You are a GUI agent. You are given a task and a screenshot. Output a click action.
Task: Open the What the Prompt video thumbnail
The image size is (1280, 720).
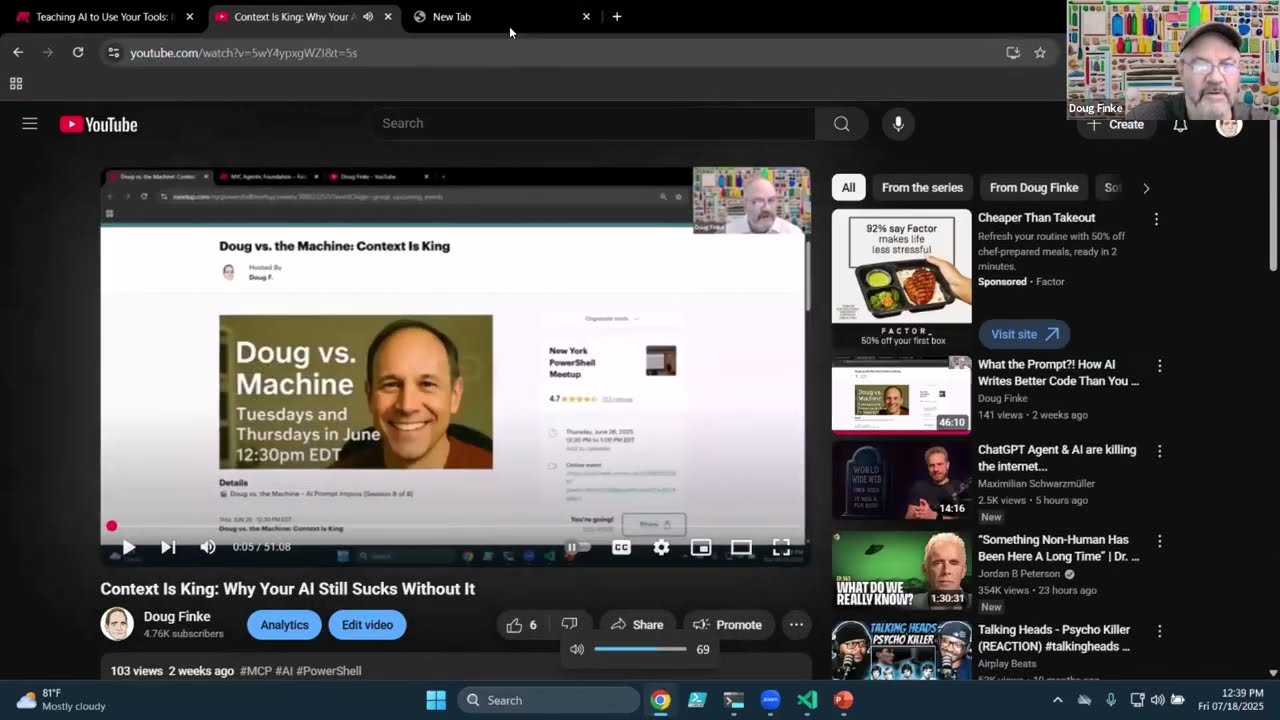(x=901, y=395)
